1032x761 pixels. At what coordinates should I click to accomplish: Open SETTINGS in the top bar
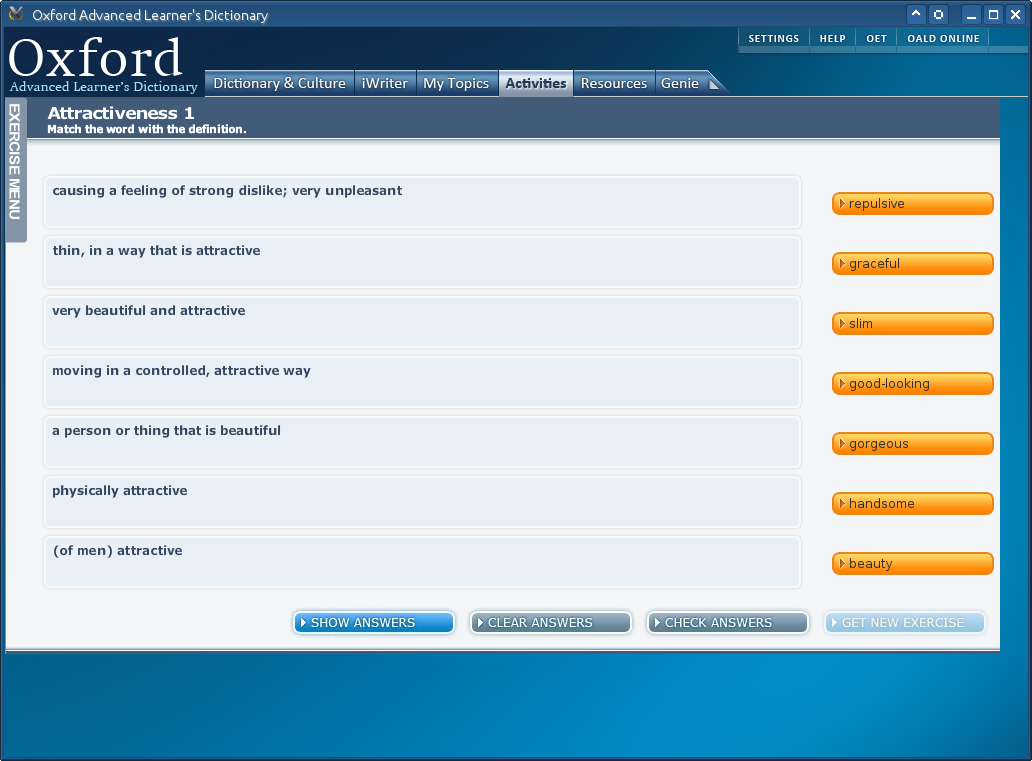coord(773,39)
